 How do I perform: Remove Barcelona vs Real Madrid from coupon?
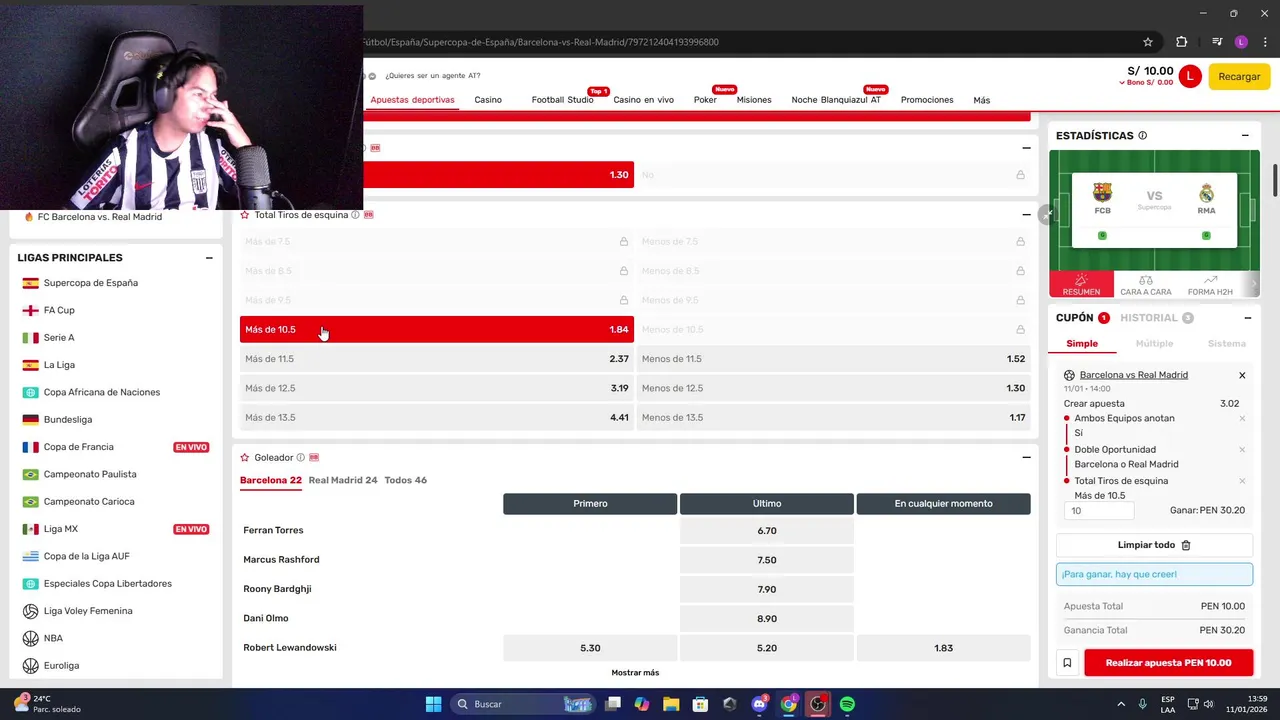pyautogui.click(x=1242, y=375)
